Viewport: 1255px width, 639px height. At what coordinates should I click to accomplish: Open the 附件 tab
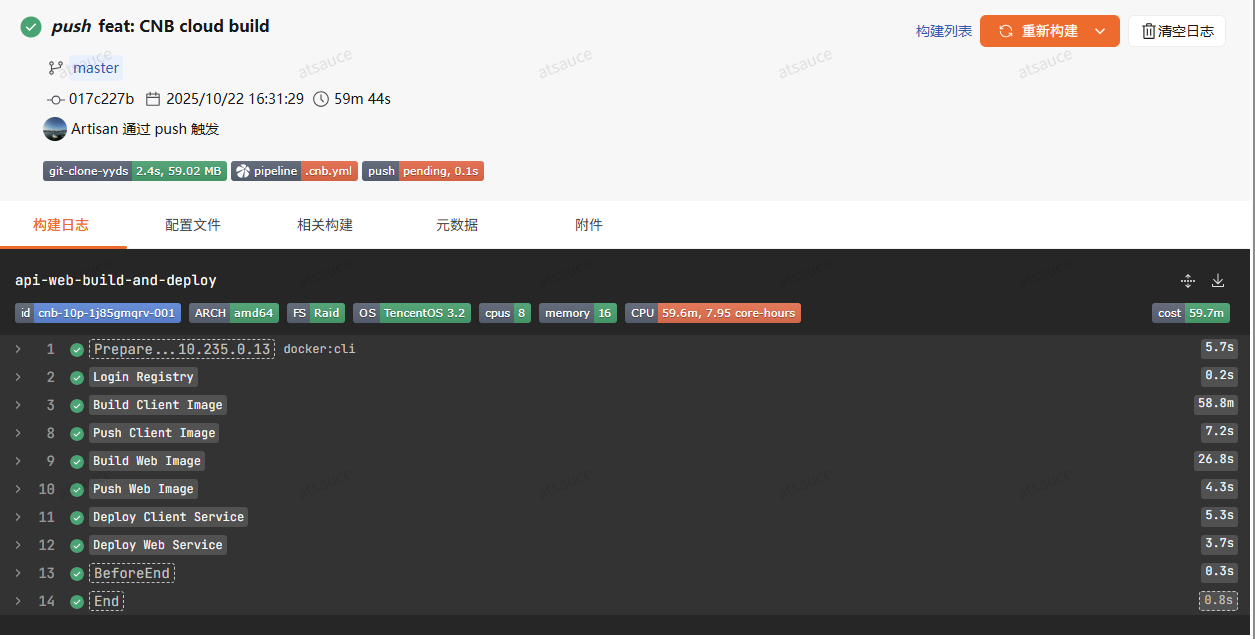pyautogui.click(x=589, y=225)
